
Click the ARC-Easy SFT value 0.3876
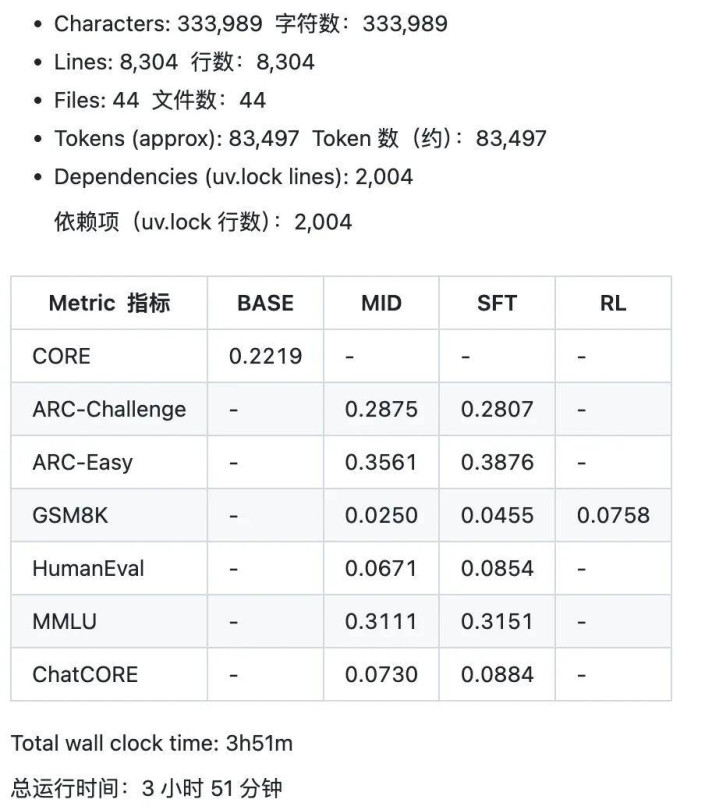(x=497, y=462)
